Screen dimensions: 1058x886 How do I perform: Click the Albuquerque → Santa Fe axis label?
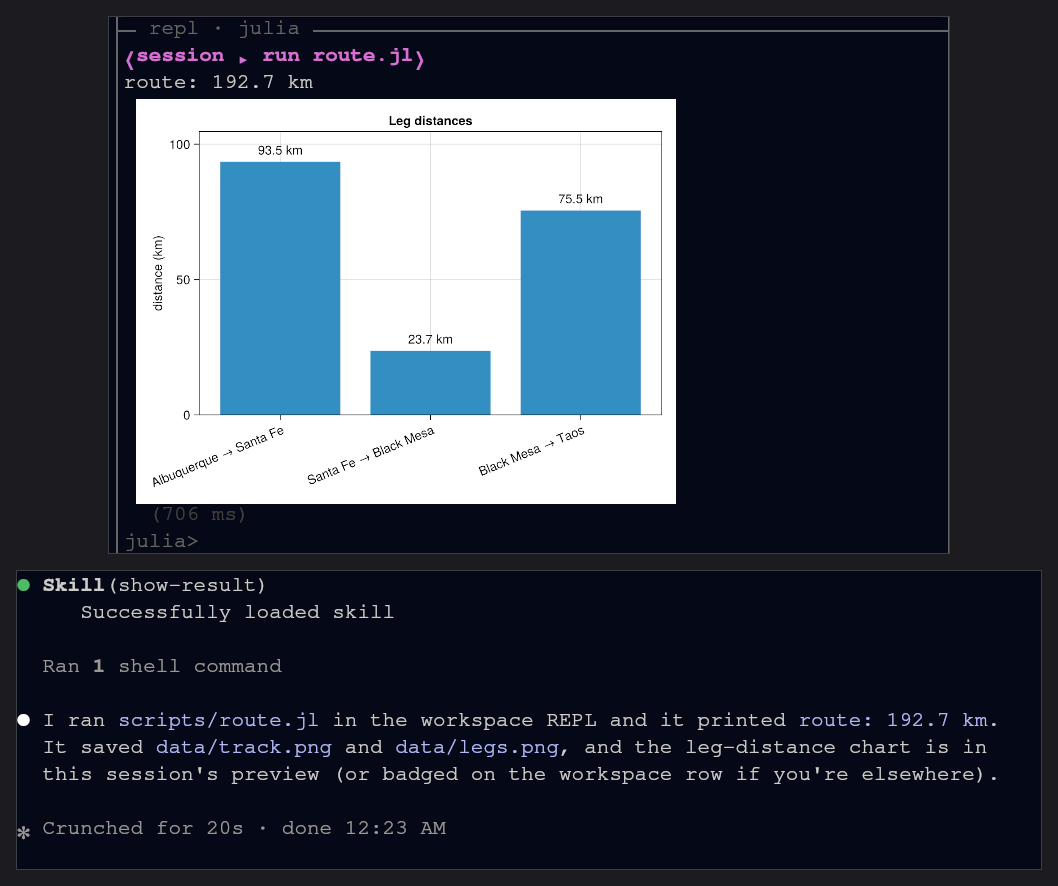tap(218, 456)
